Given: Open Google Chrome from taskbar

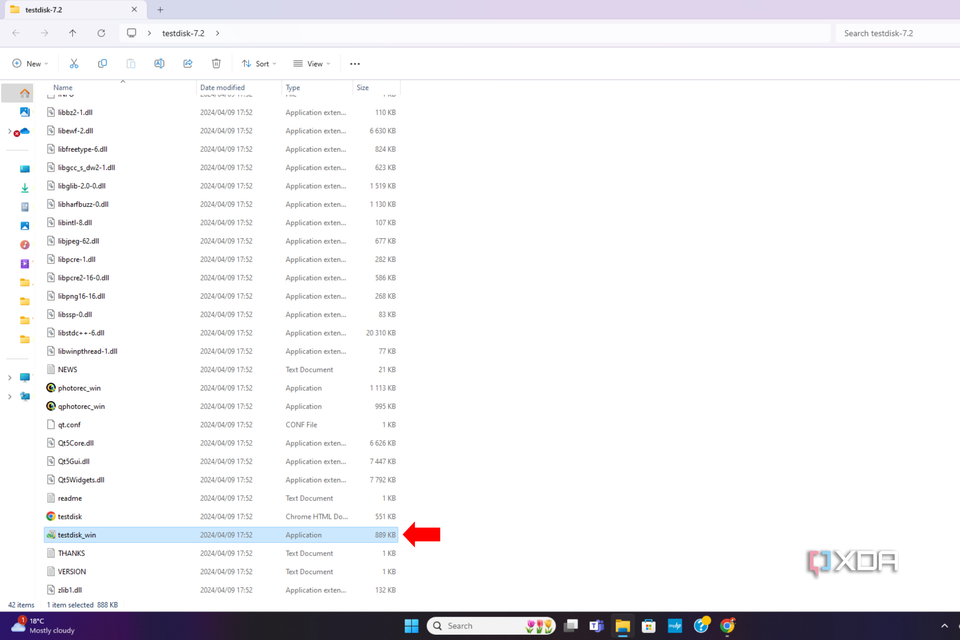Looking at the screenshot, I should [727, 625].
